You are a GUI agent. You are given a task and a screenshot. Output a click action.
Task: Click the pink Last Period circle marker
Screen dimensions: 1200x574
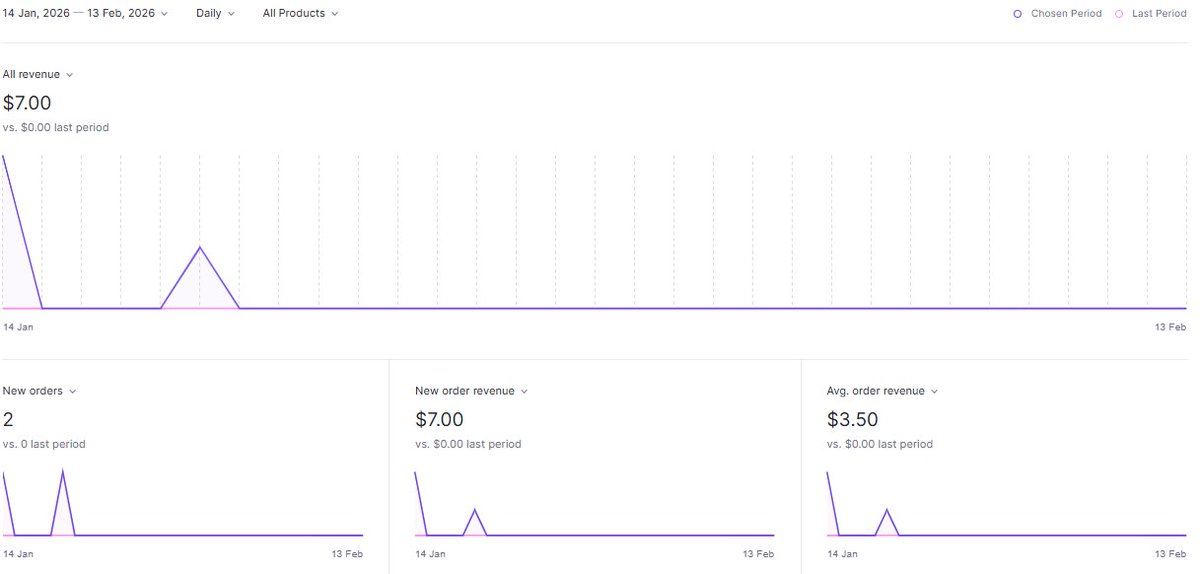pyautogui.click(x=1119, y=14)
